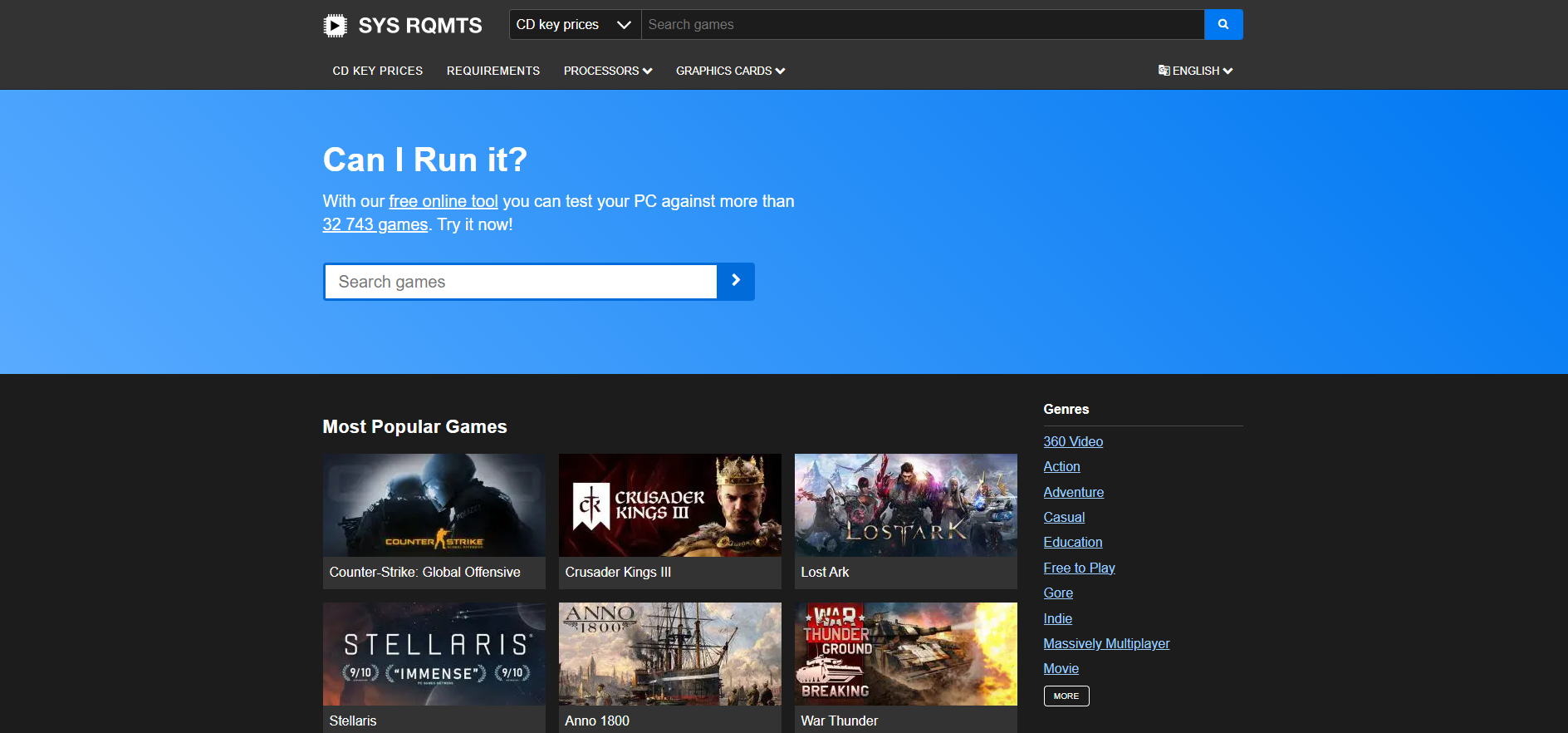
Task: Open the 360 Video genre link
Action: tap(1073, 441)
